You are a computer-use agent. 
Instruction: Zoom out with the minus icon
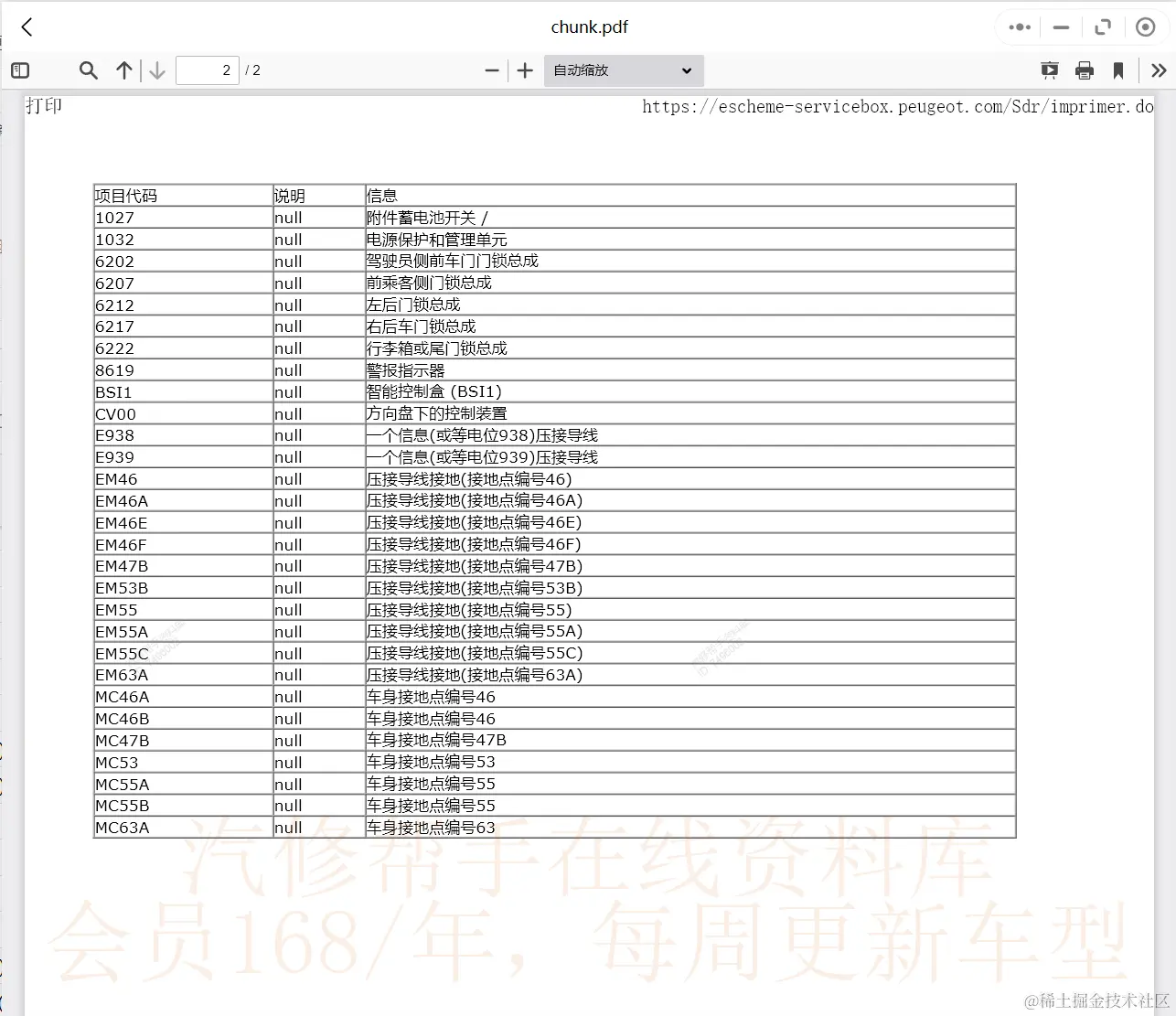[x=491, y=70]
